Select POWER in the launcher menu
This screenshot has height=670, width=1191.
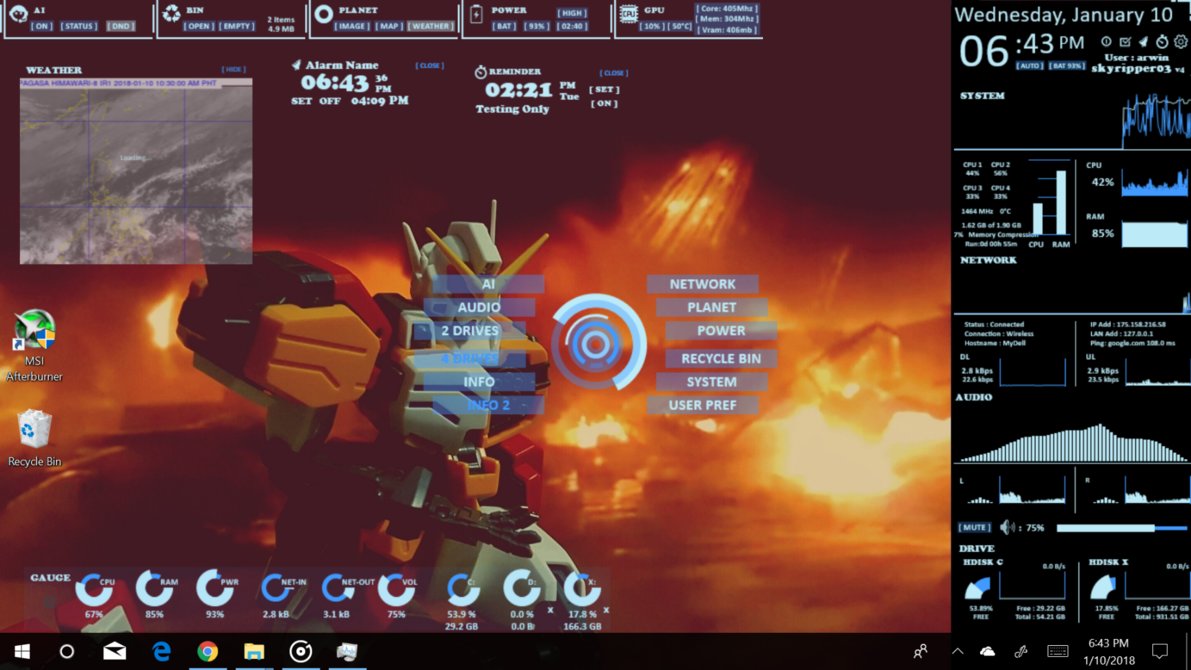point(721,330)
